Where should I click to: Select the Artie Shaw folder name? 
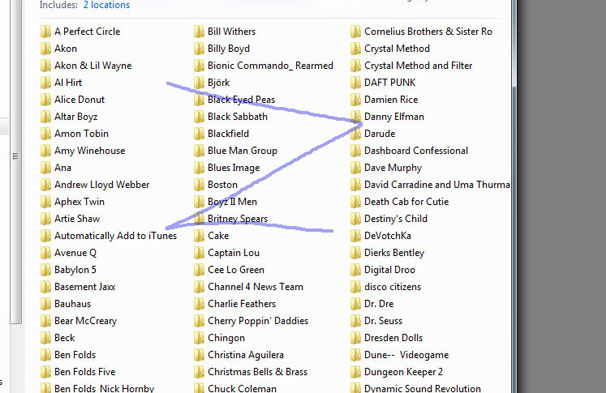pyautogui.click(x=77, y=219)
